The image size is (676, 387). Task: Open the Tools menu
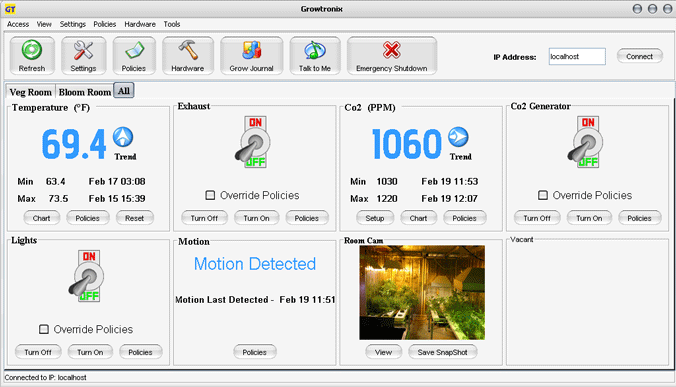(172, 24)
